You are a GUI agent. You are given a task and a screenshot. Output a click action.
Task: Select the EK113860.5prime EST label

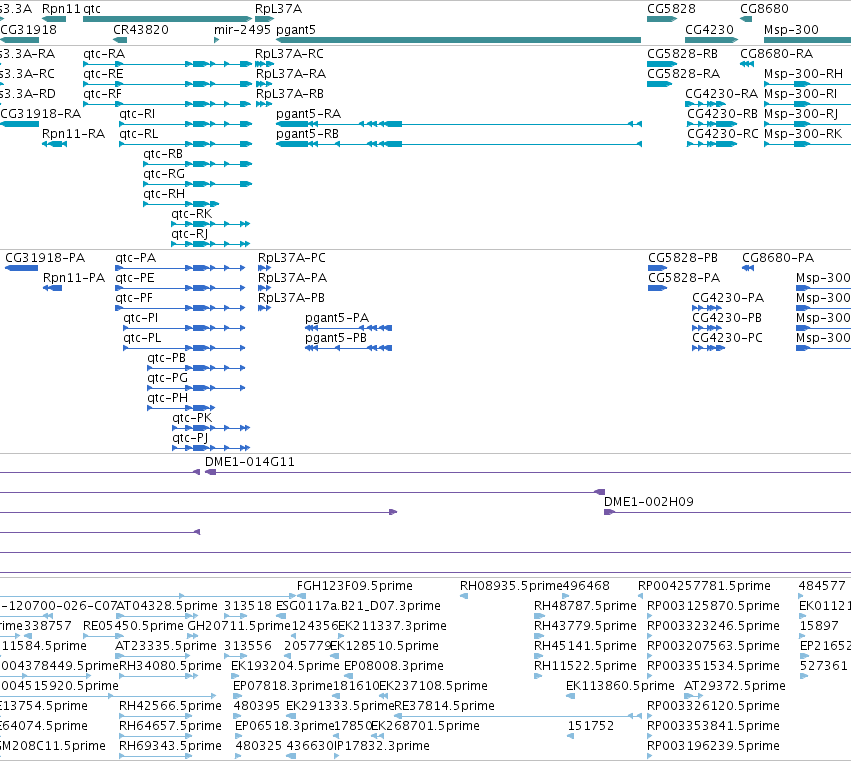620,686
